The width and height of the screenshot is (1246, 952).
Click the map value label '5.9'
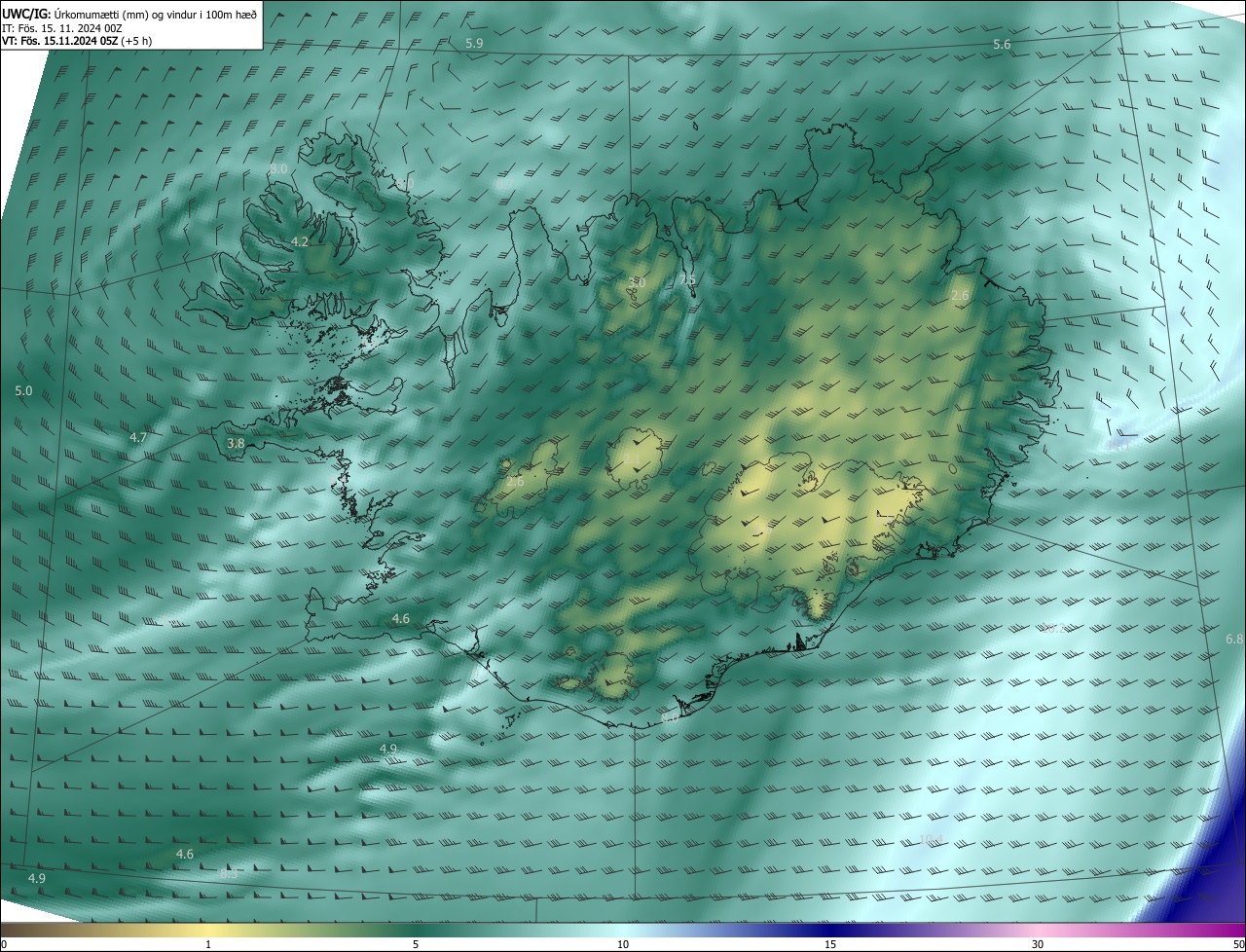tap(474, 44)
